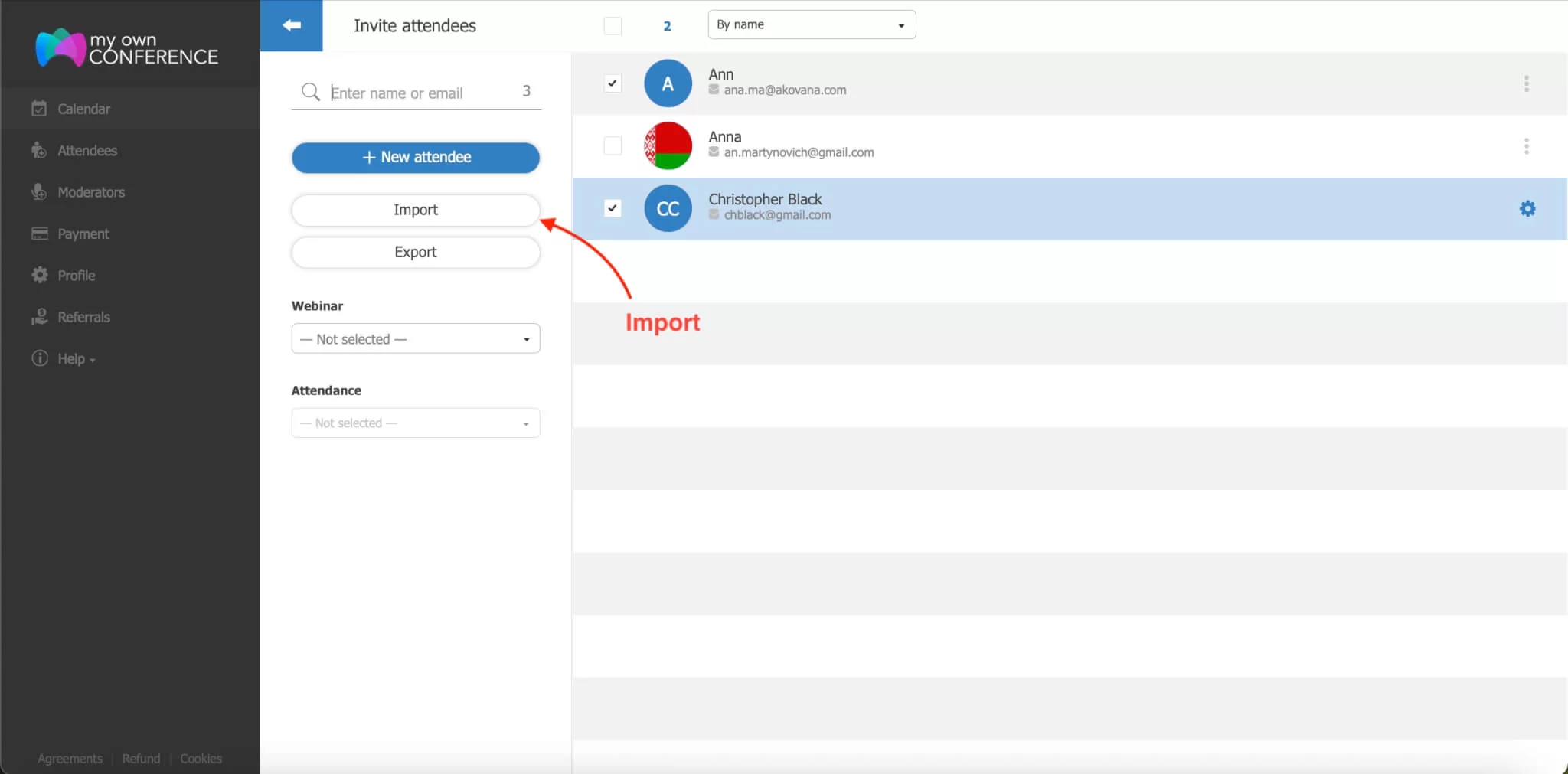Image resolution: width=1568 pixels, height=774 pixels.
Task: Open the three-dot menu for Anna
Action: (1526, 146)
